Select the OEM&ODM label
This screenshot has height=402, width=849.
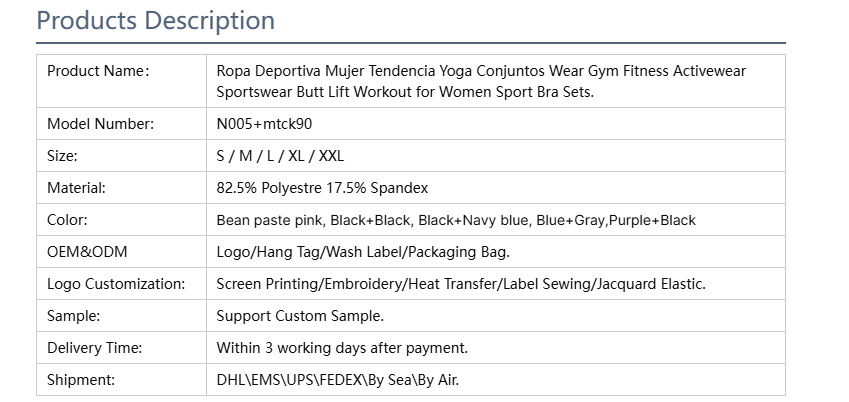(x=87, y=252)
